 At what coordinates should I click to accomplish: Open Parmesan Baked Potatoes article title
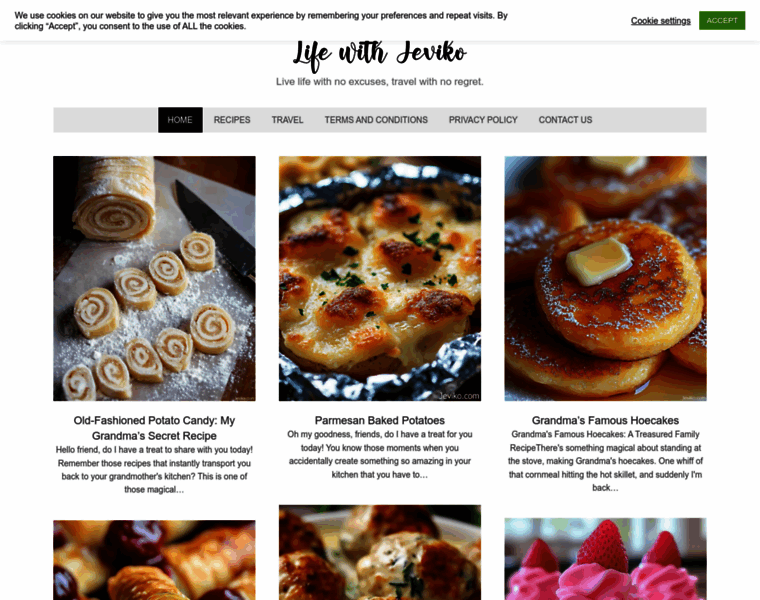tap(380, 420)
